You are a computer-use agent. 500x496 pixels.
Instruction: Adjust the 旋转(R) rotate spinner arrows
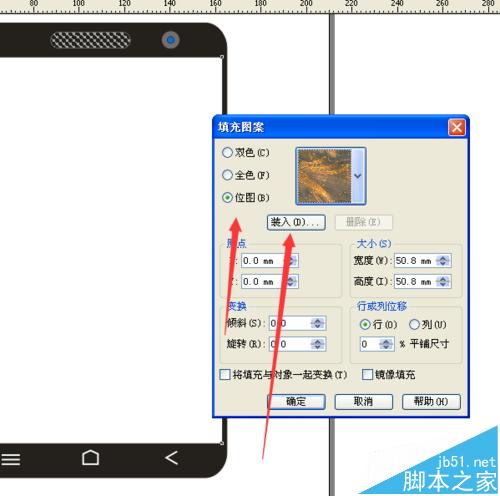point(318,344)
